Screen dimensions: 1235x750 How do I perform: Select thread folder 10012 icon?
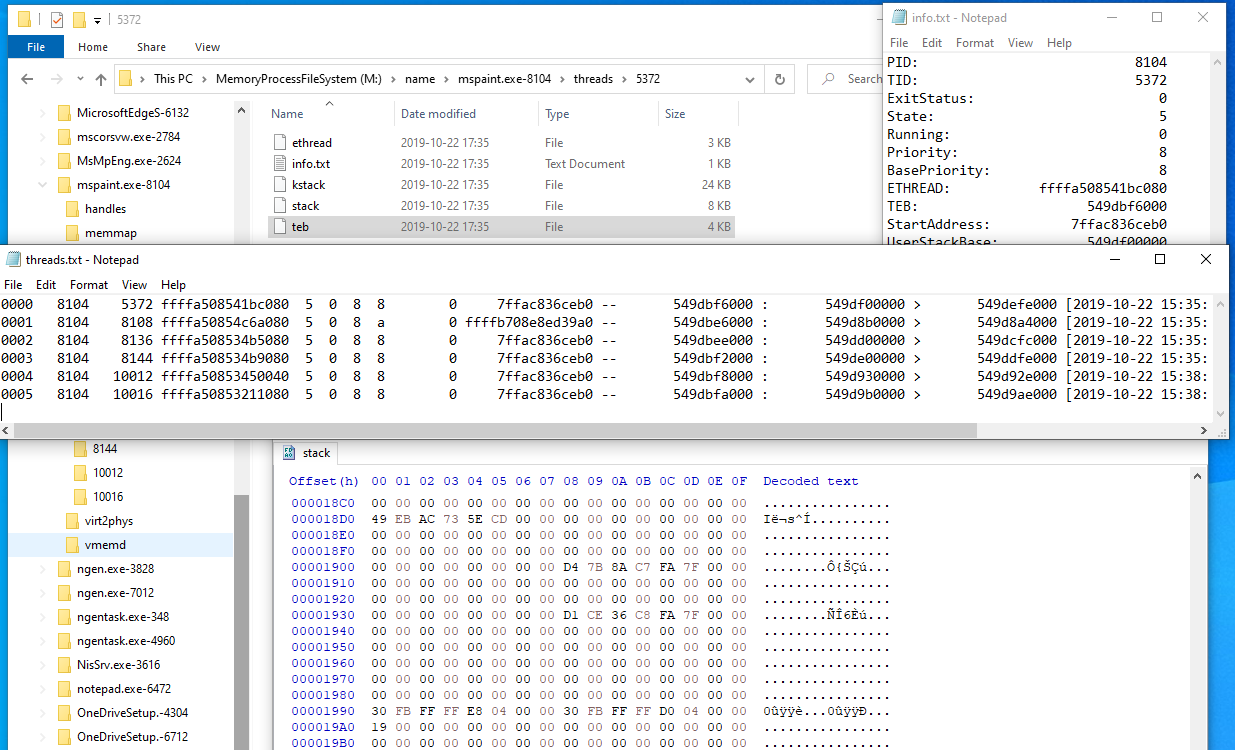(x=80, y=472)
